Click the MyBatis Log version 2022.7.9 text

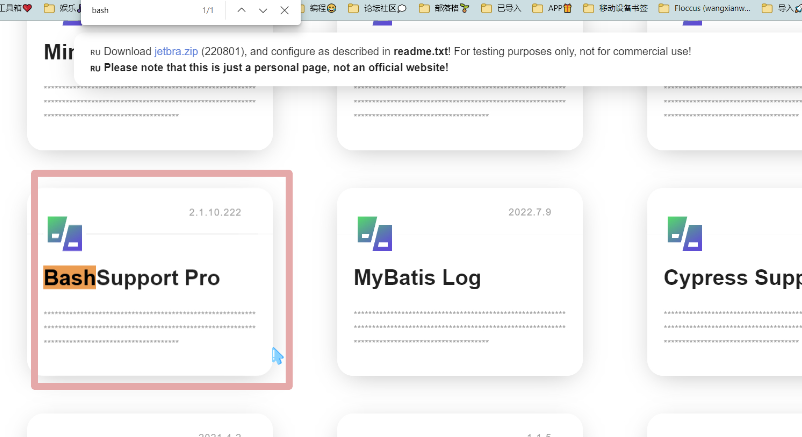pyautogui.click(x=529, y=212)
